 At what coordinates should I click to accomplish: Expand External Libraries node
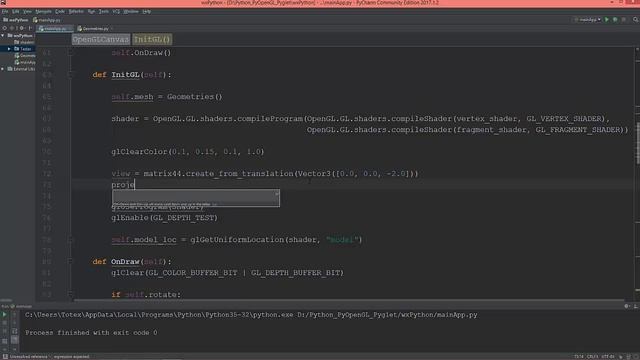click(3, 69)
